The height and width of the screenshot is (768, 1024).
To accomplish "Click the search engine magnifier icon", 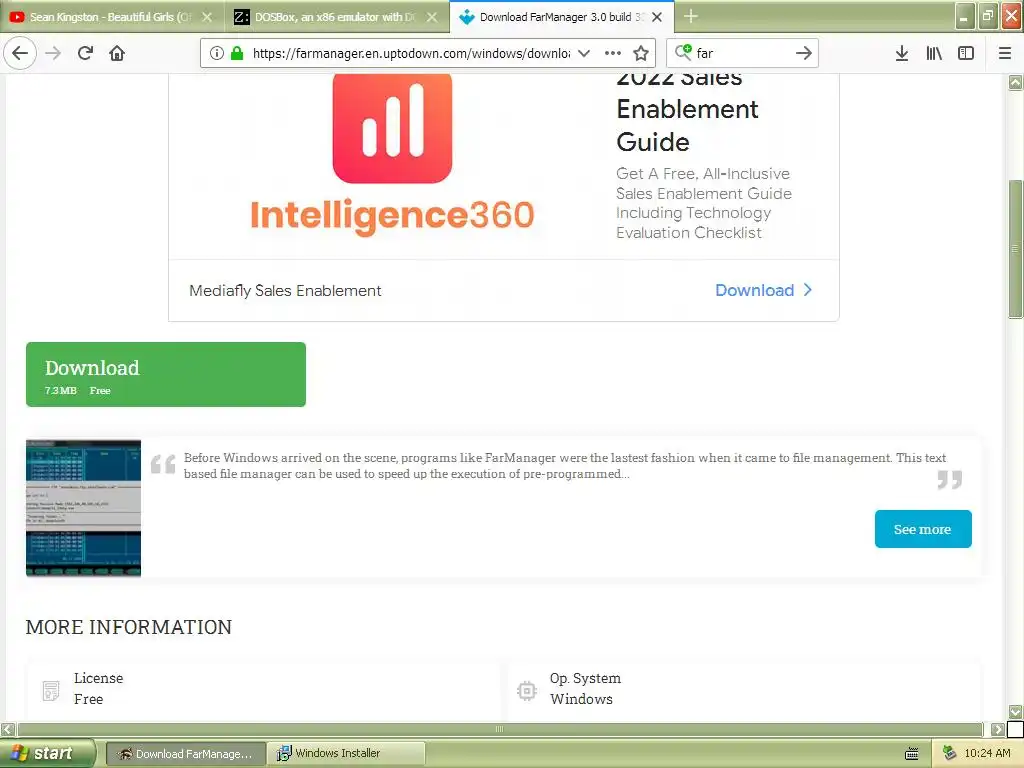I will click(x=683, y=52).
